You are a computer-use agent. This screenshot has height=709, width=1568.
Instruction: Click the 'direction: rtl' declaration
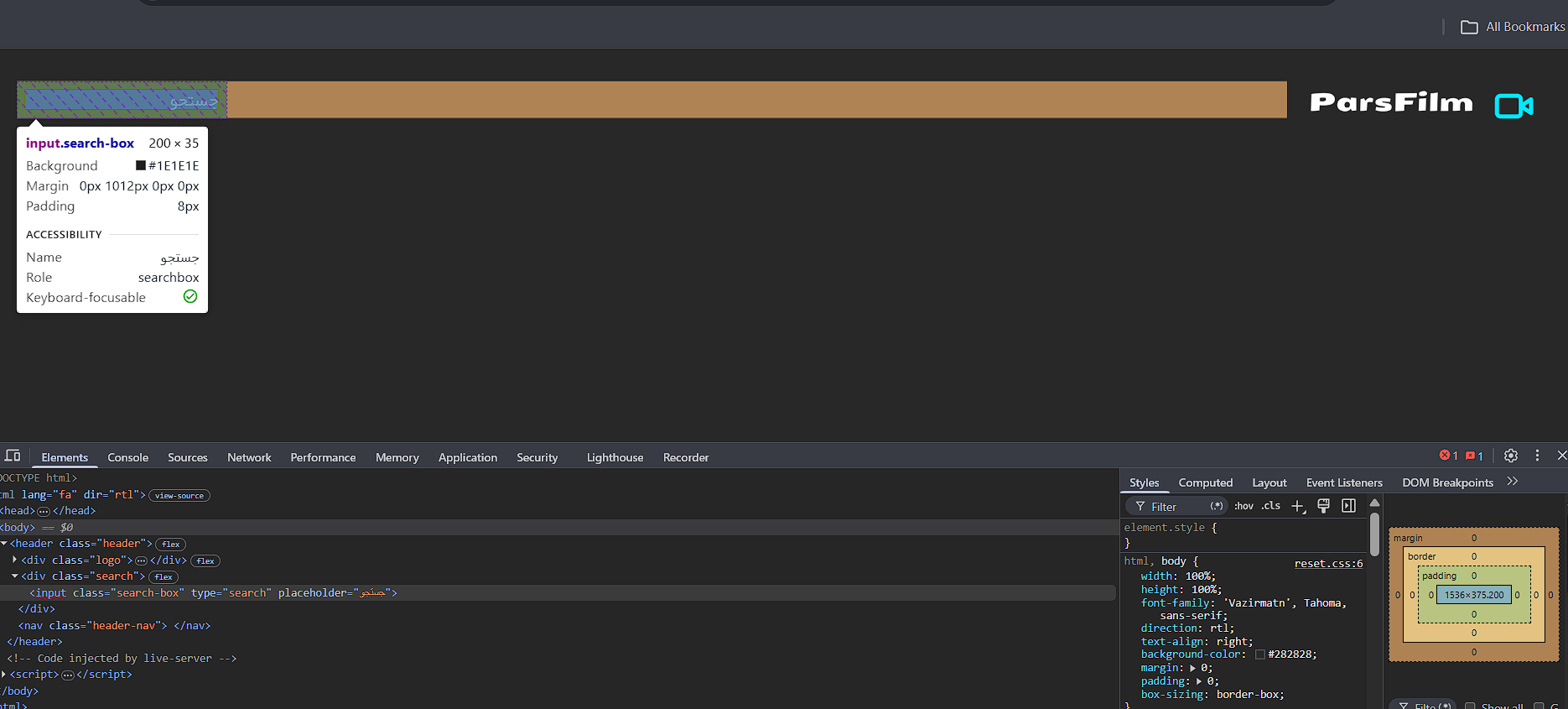click(1187, 628)
